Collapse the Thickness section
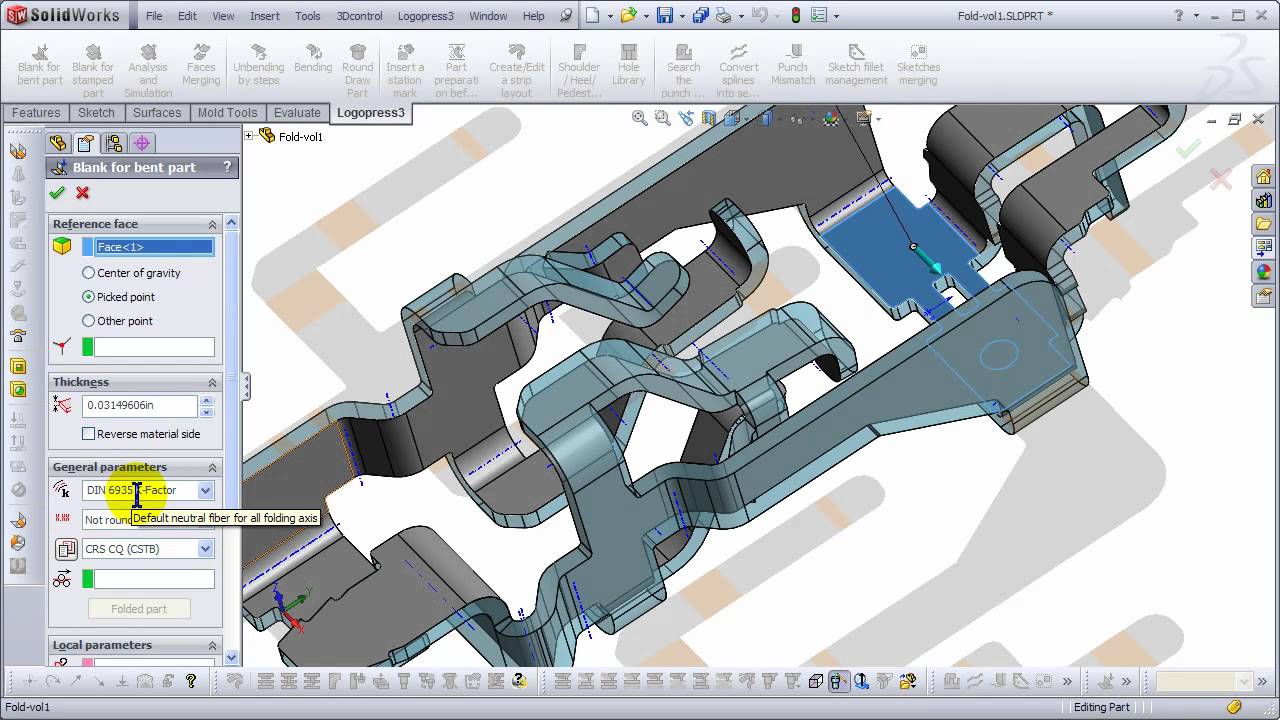Viewport: 1280px width, 720px height. click(x=212, y=382)
